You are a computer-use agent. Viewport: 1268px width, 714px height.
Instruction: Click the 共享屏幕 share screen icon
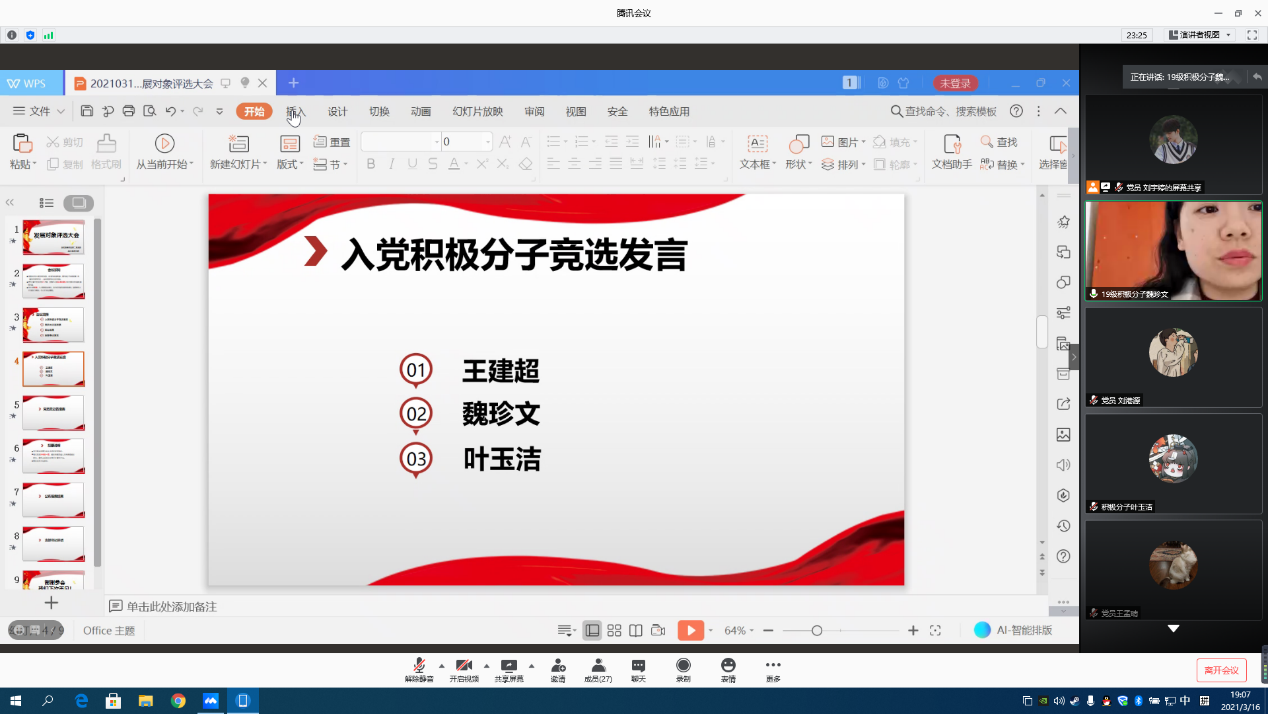tap(508, 666)
